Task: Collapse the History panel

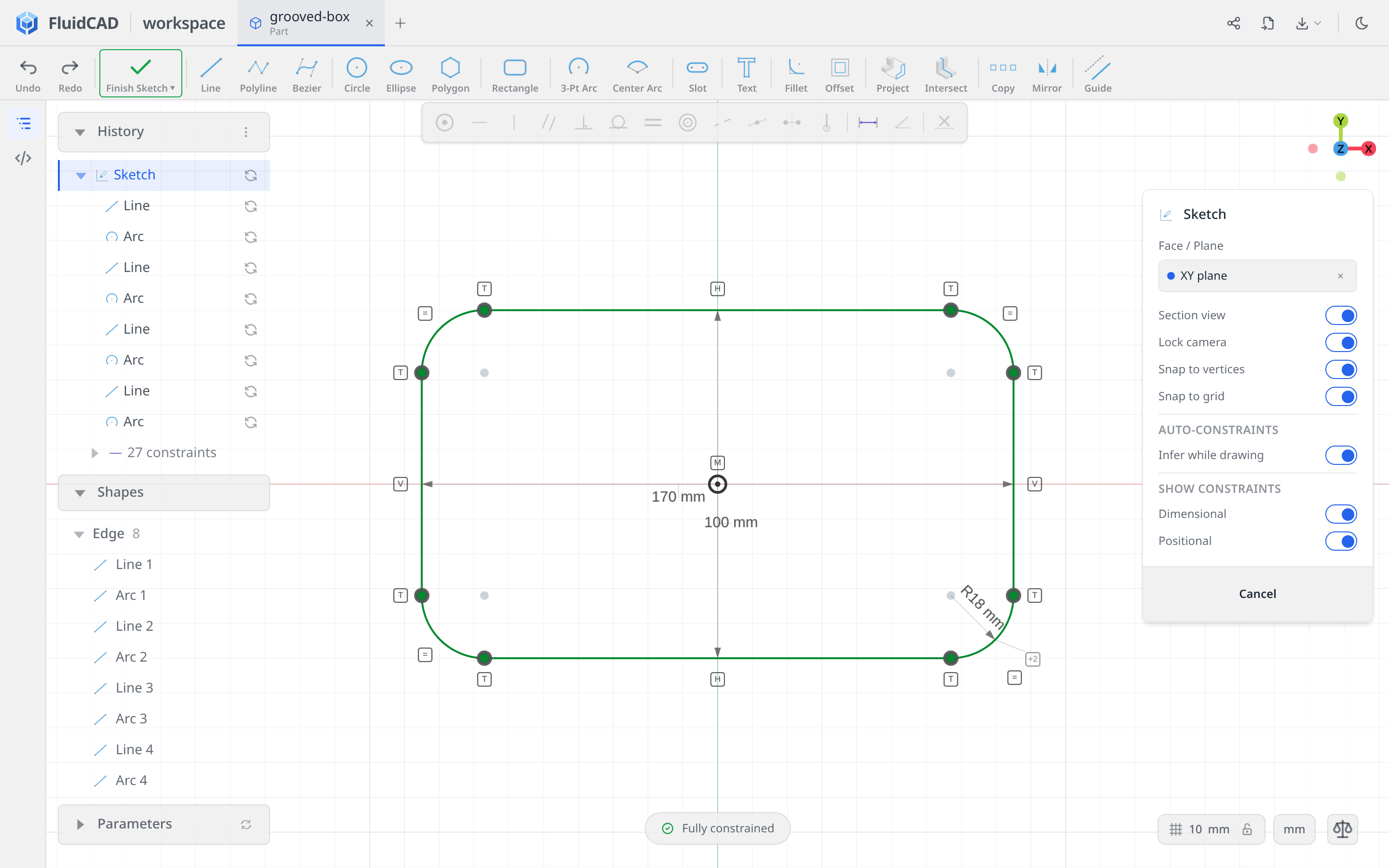Action: (x=80, y=132)
